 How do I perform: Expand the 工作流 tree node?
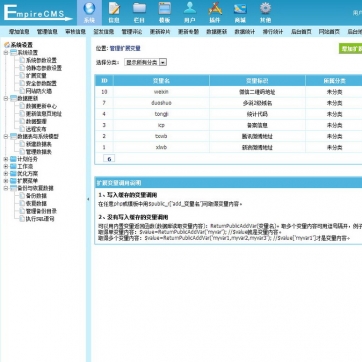coord(6,167)
